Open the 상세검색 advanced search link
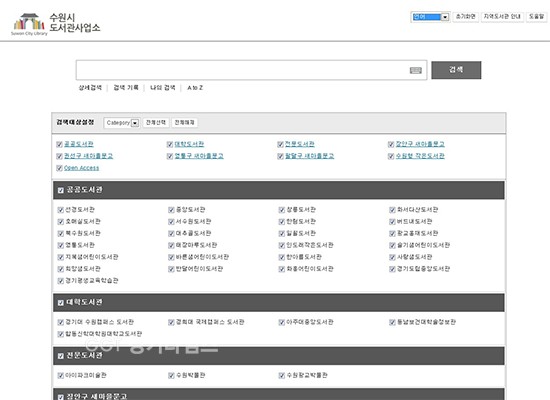The image size is (550, 400). pyautogui.click(x=90, y=88)
